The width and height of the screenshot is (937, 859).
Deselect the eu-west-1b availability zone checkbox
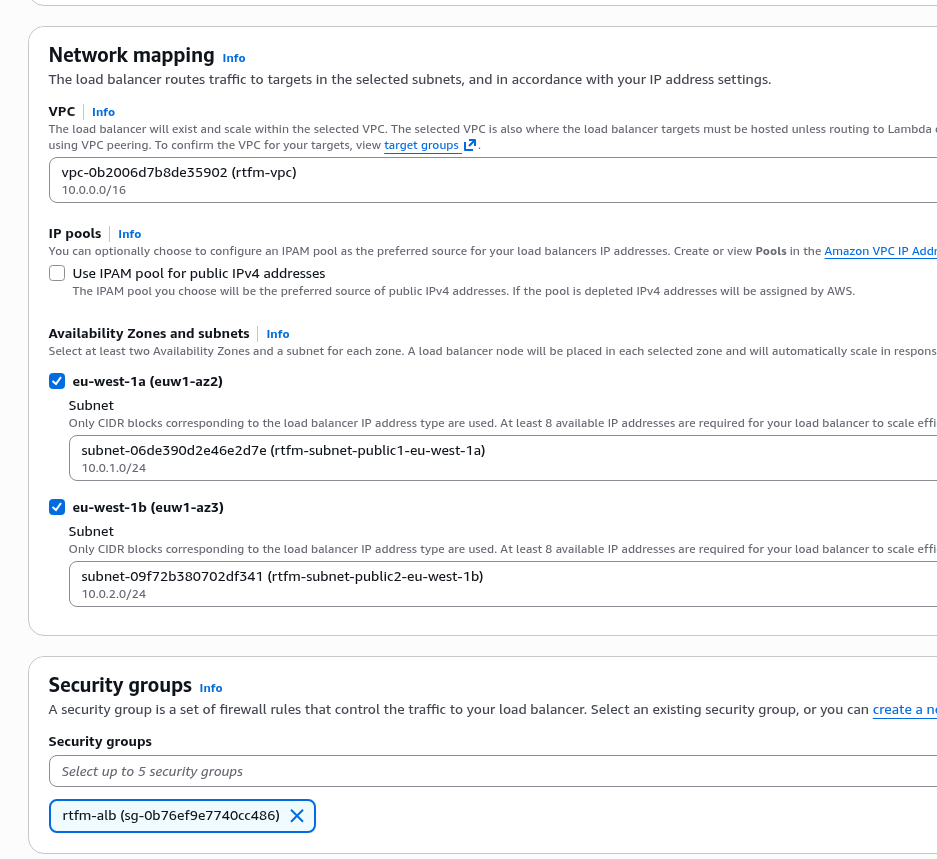pos(57,507)
